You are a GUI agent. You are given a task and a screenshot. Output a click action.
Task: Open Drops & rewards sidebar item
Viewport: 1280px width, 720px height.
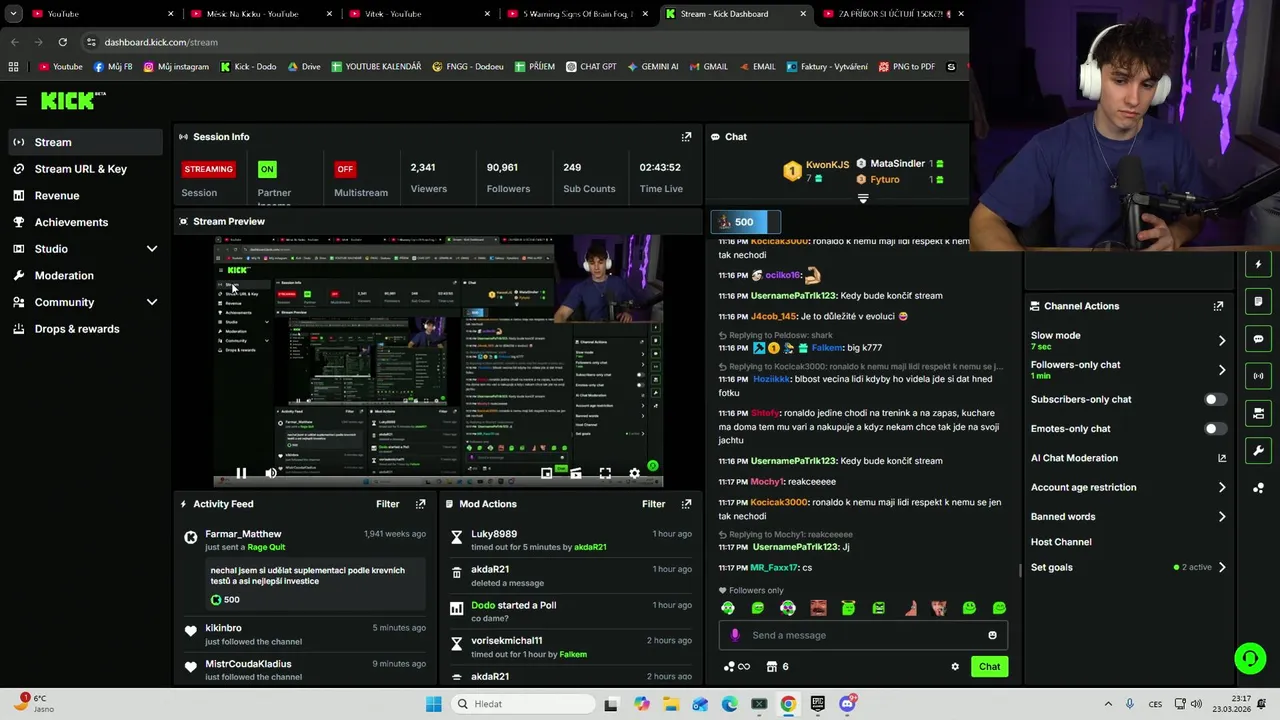point(85,329)
